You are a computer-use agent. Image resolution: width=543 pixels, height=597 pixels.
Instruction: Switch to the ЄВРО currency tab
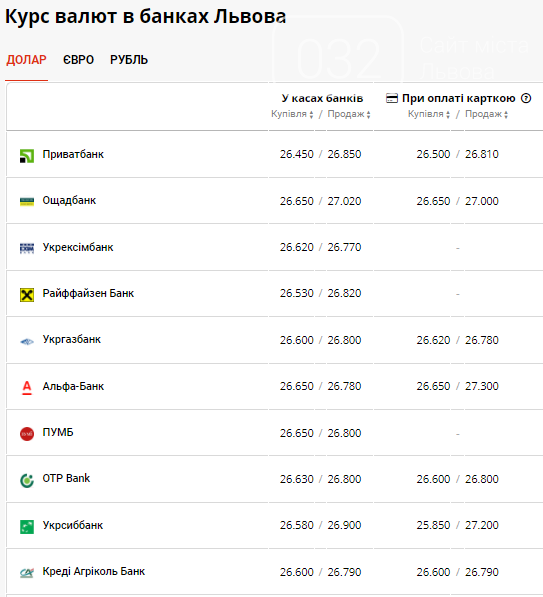click(x=78, y=60)
